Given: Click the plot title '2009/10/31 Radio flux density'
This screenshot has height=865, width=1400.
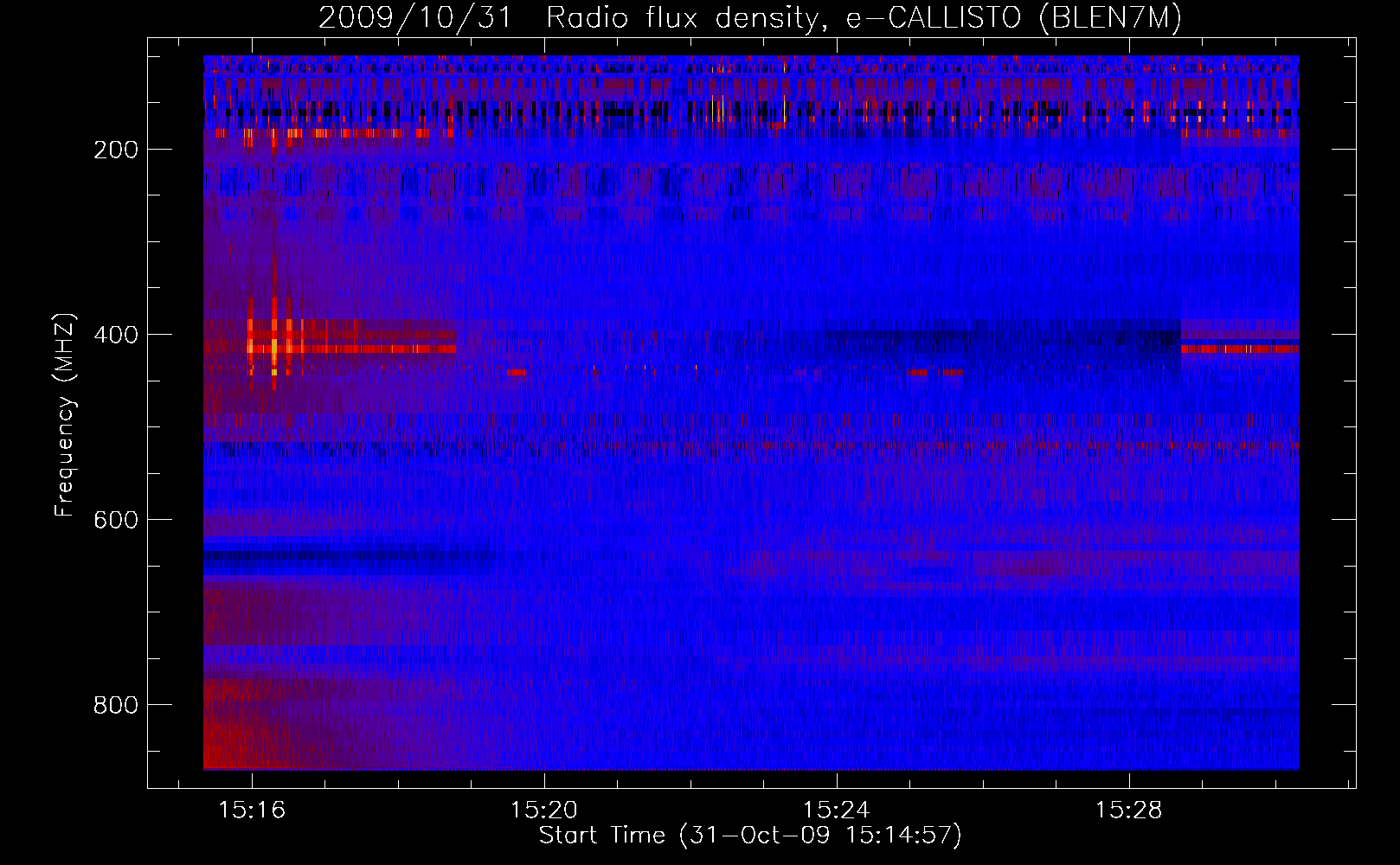Looking at the screenshot, I should (750, 17).
